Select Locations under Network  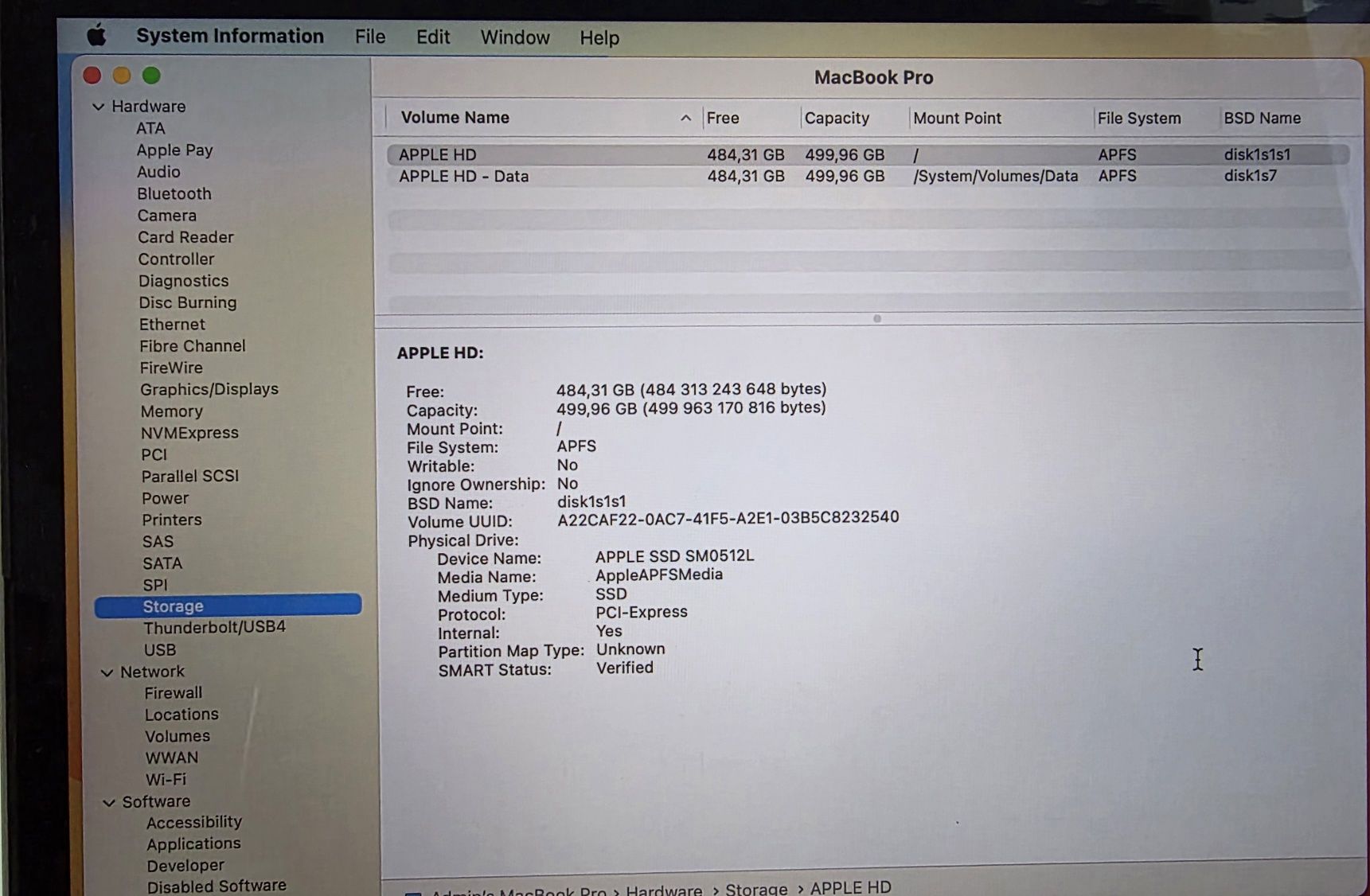[181, 715]
